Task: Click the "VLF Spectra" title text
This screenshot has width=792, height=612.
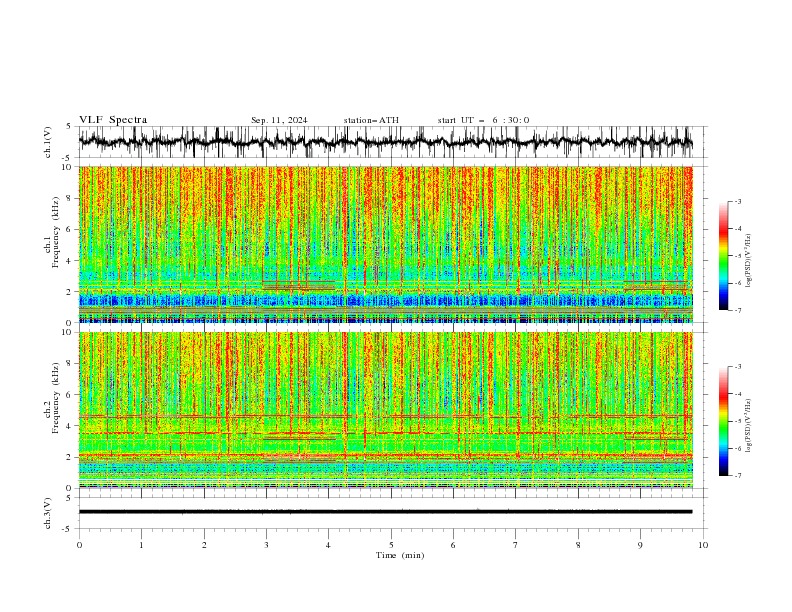Action: coord(113,120)
